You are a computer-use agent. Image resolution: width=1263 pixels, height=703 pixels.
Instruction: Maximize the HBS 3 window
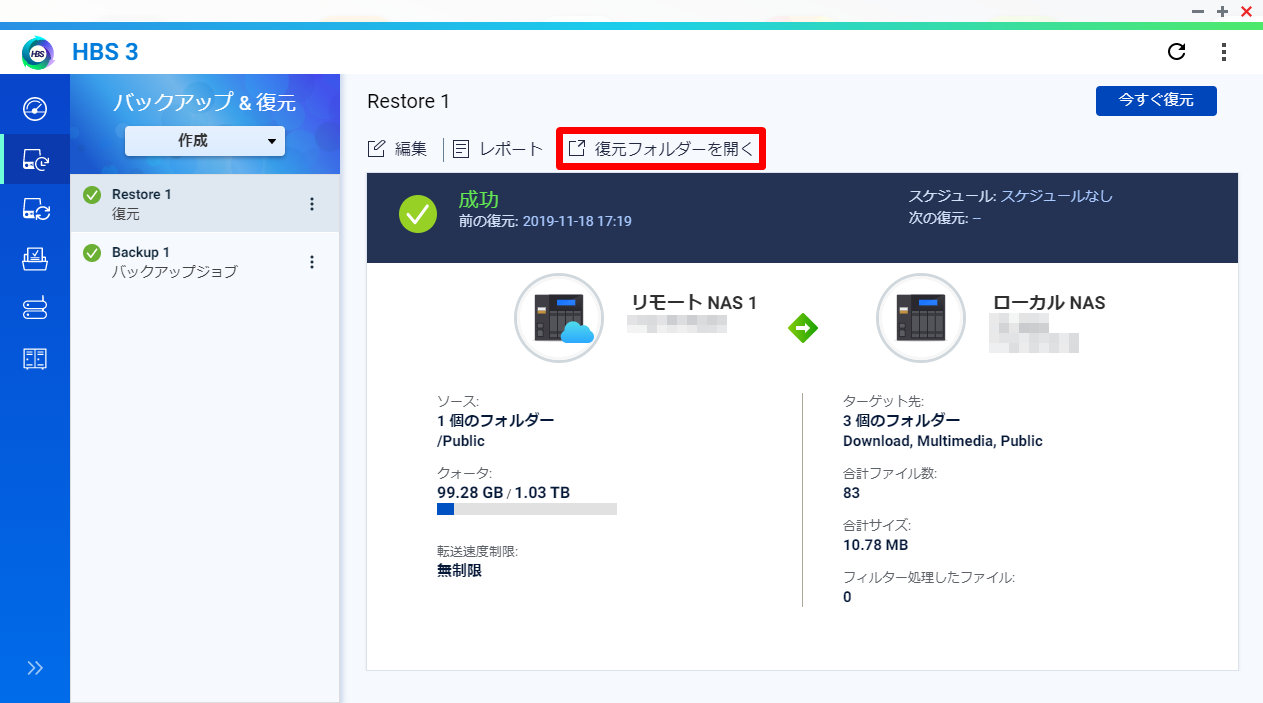[1222, 11]
